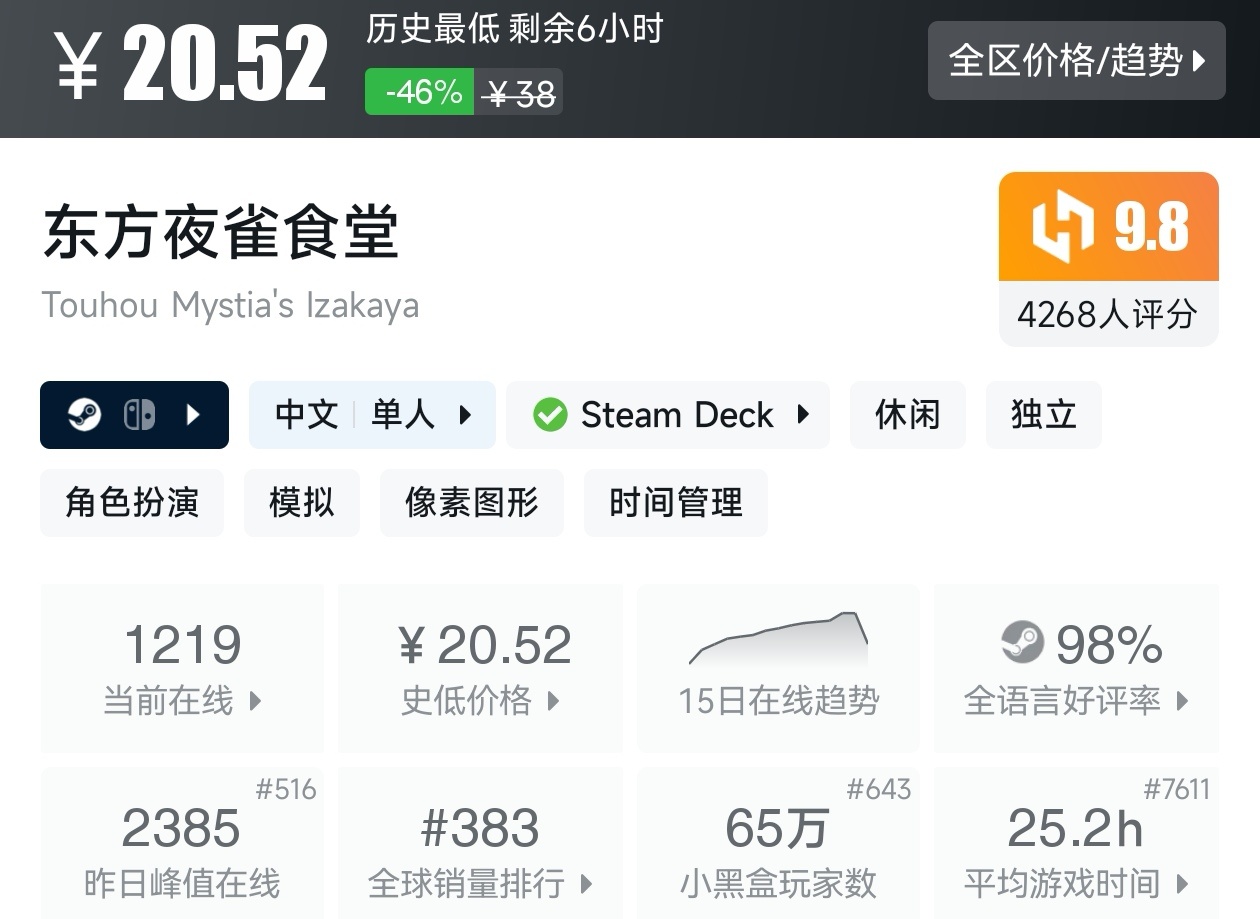
Task: Click the 15-day online trend chart
Action: pyautogui.click(x=778, y=640)
